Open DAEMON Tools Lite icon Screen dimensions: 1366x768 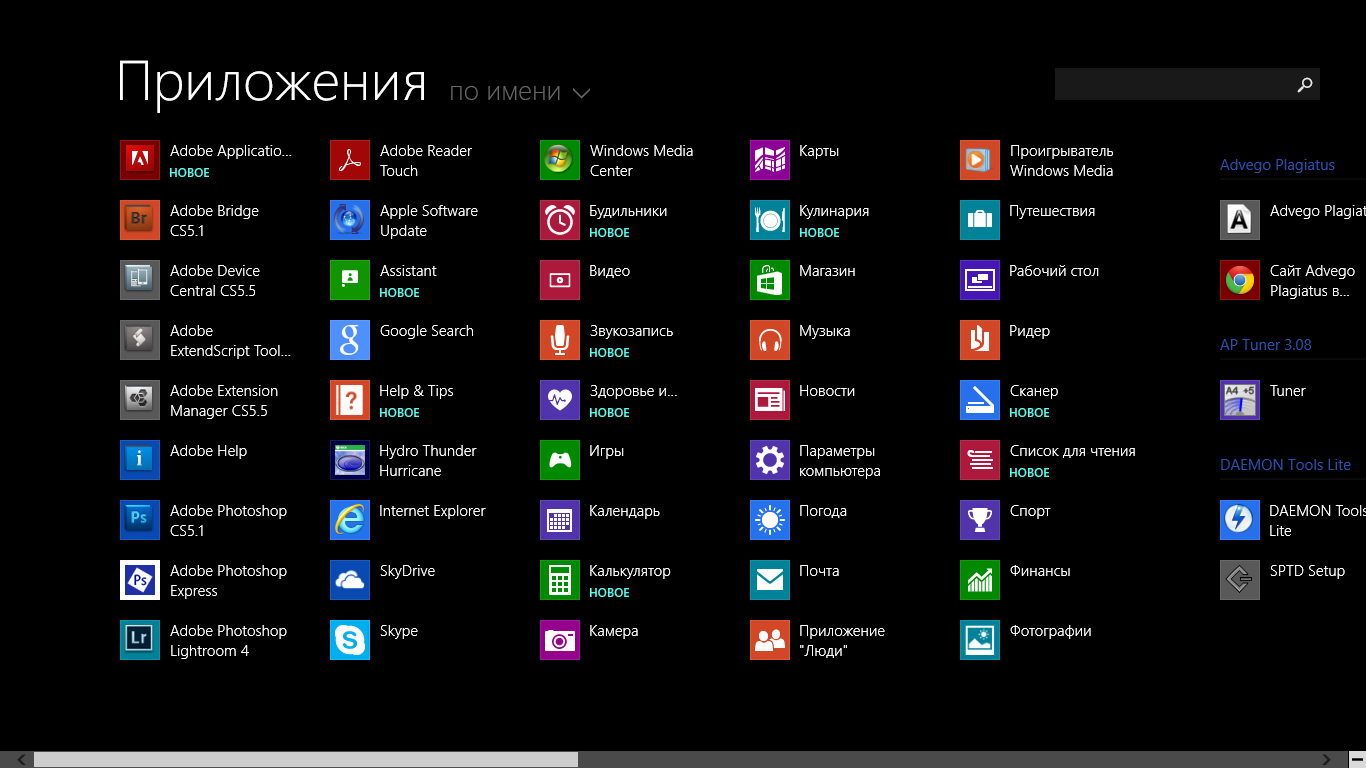tap(1240, 520)
